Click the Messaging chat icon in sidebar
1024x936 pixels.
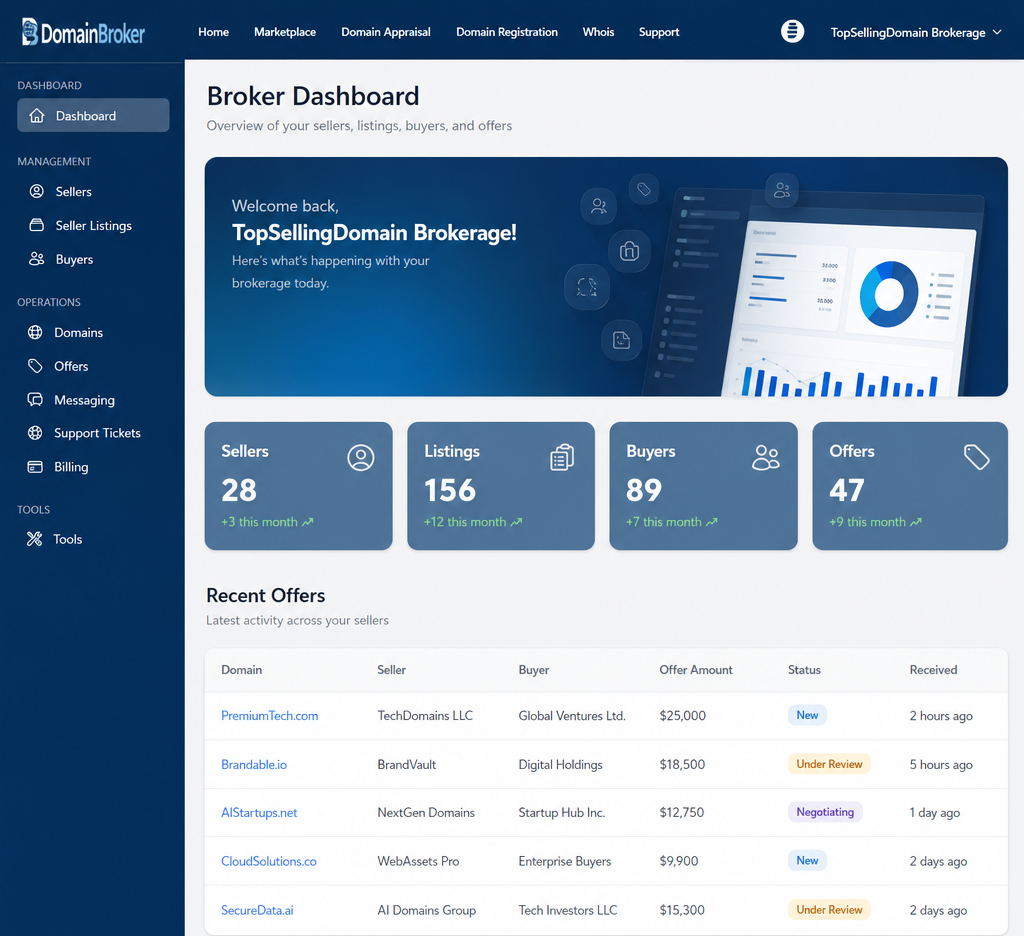pos(35,400)
